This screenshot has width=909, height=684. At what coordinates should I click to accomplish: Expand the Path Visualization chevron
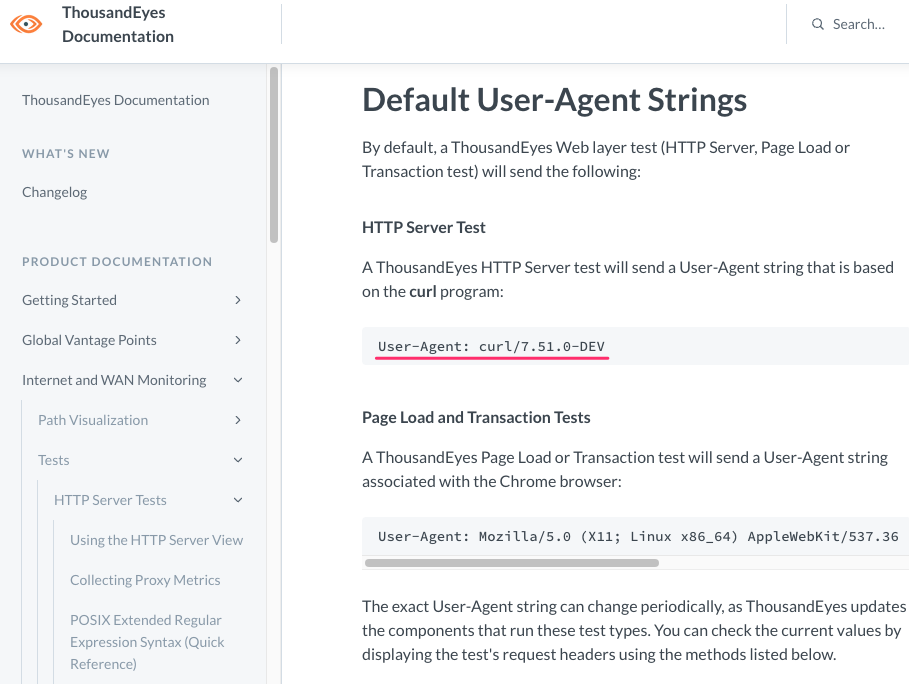[x=238, y=420]
